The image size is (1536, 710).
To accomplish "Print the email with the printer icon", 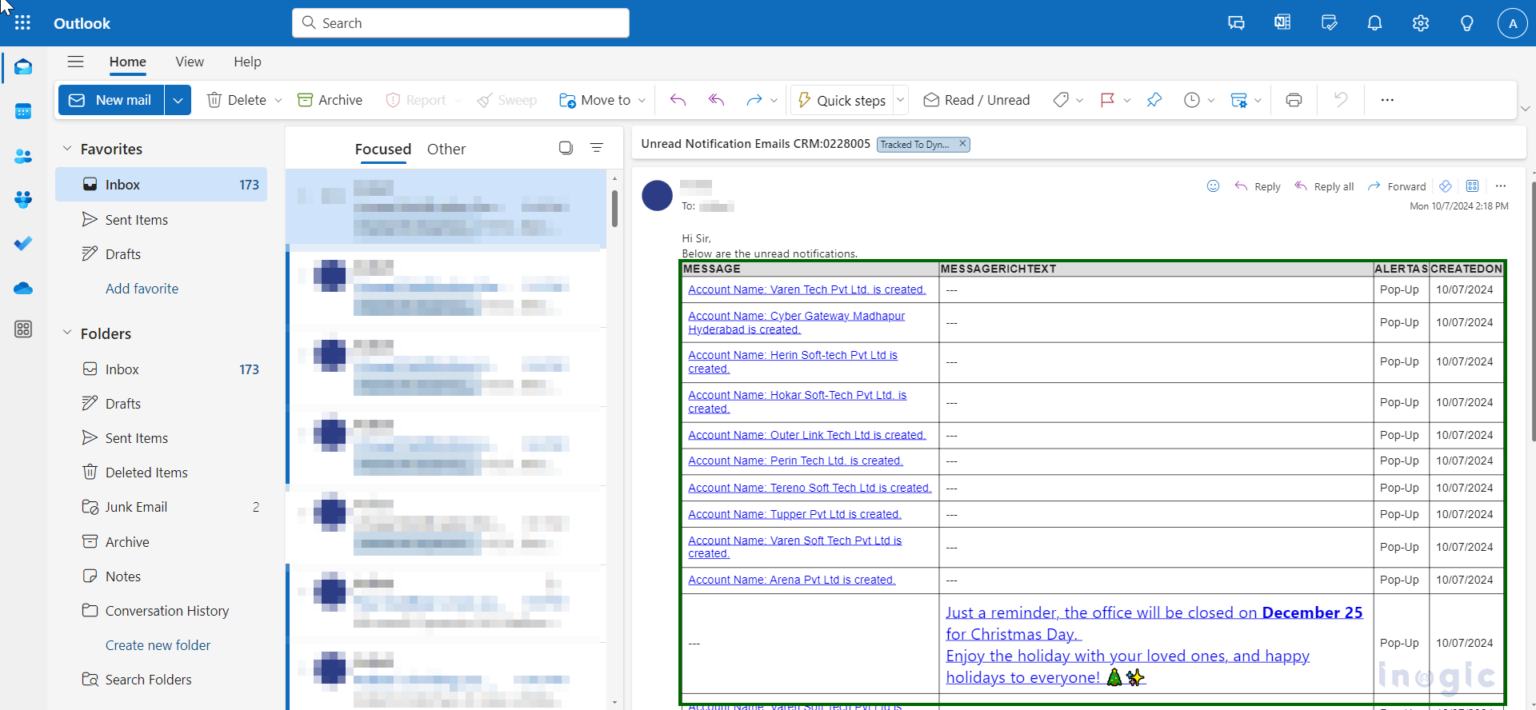I will coord(1293,99).
